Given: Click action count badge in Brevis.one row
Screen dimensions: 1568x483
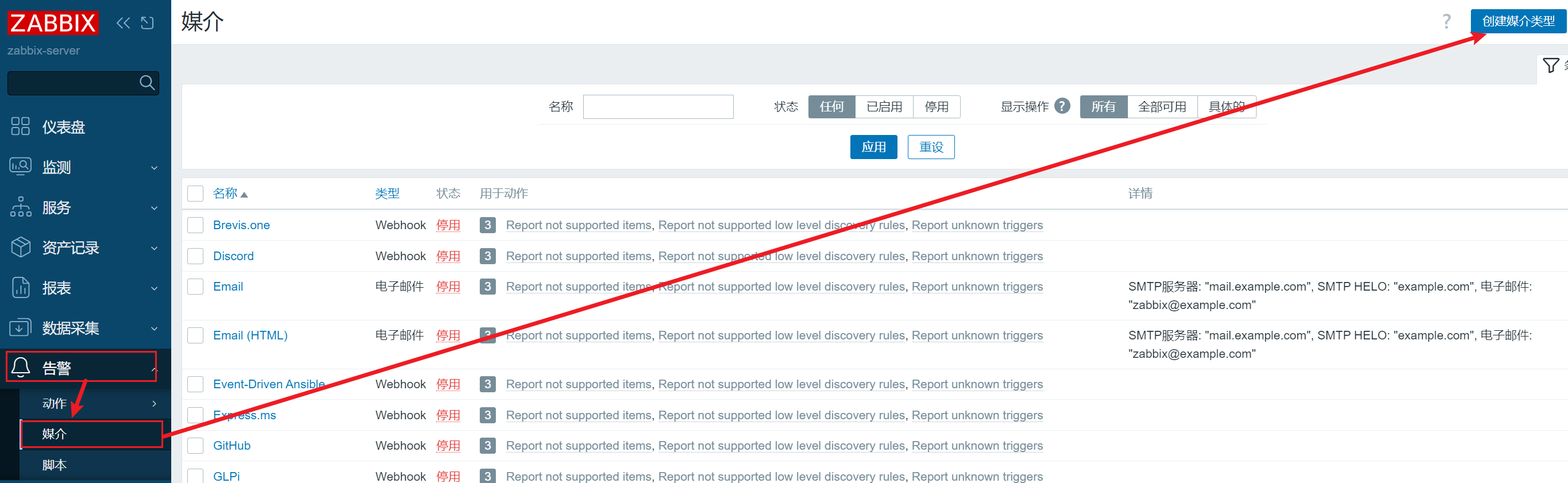Looking at the screenshot, I should 488,225.
